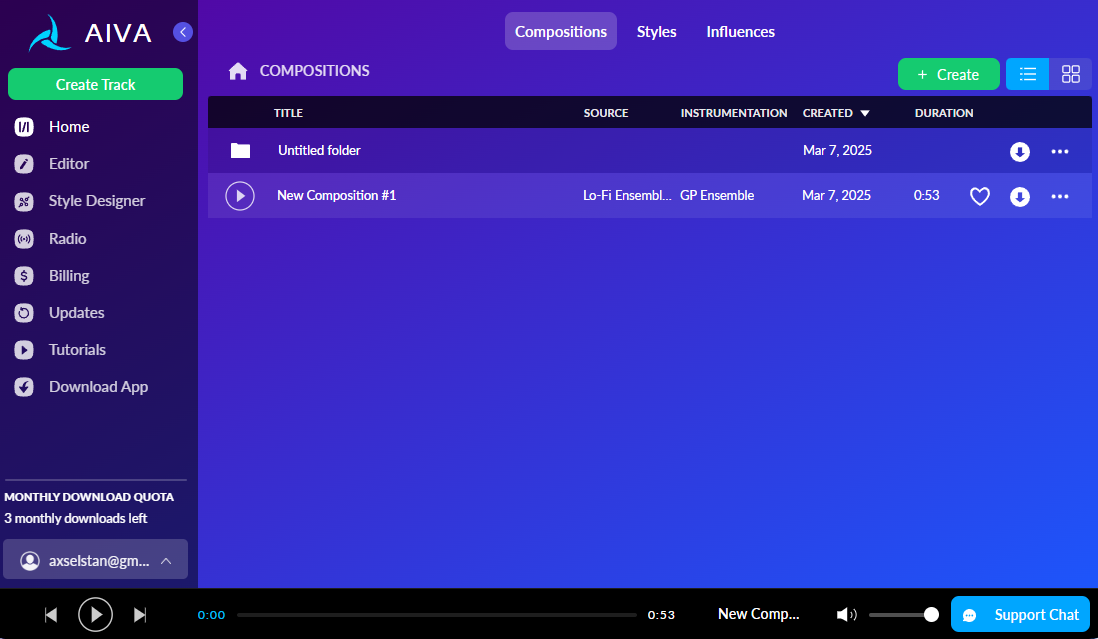The height and width of the screenshot is (639, 1098).
Task: Open more options for New Composition #1
Action: pyautogui.click(x=1060, y=197)
